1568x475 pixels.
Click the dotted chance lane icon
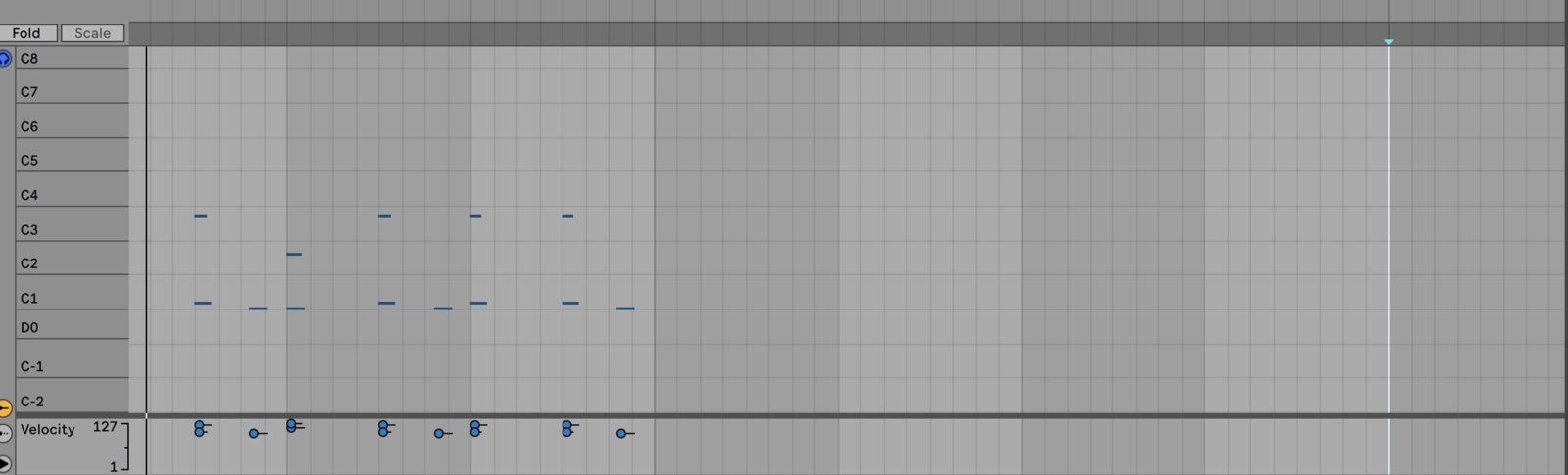pos(5,433)
